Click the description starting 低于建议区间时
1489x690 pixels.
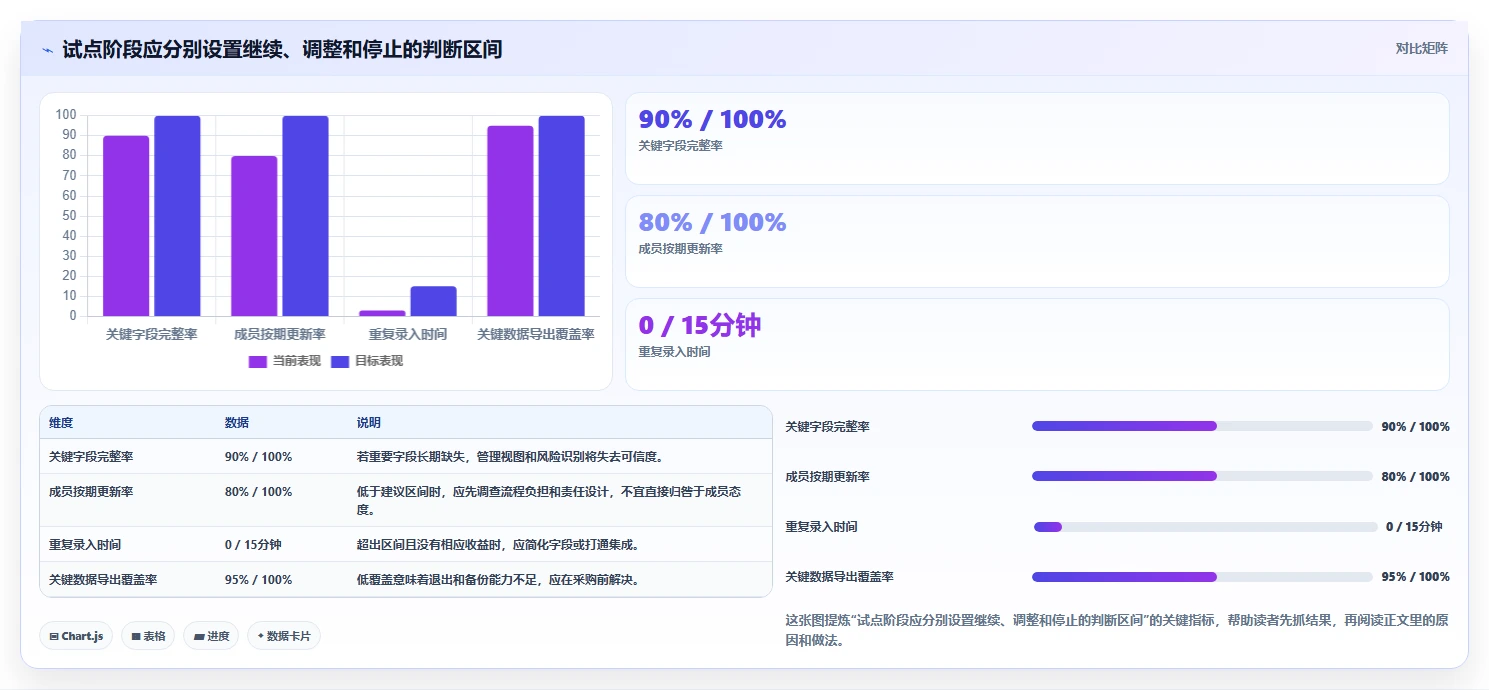click(549, 500)
